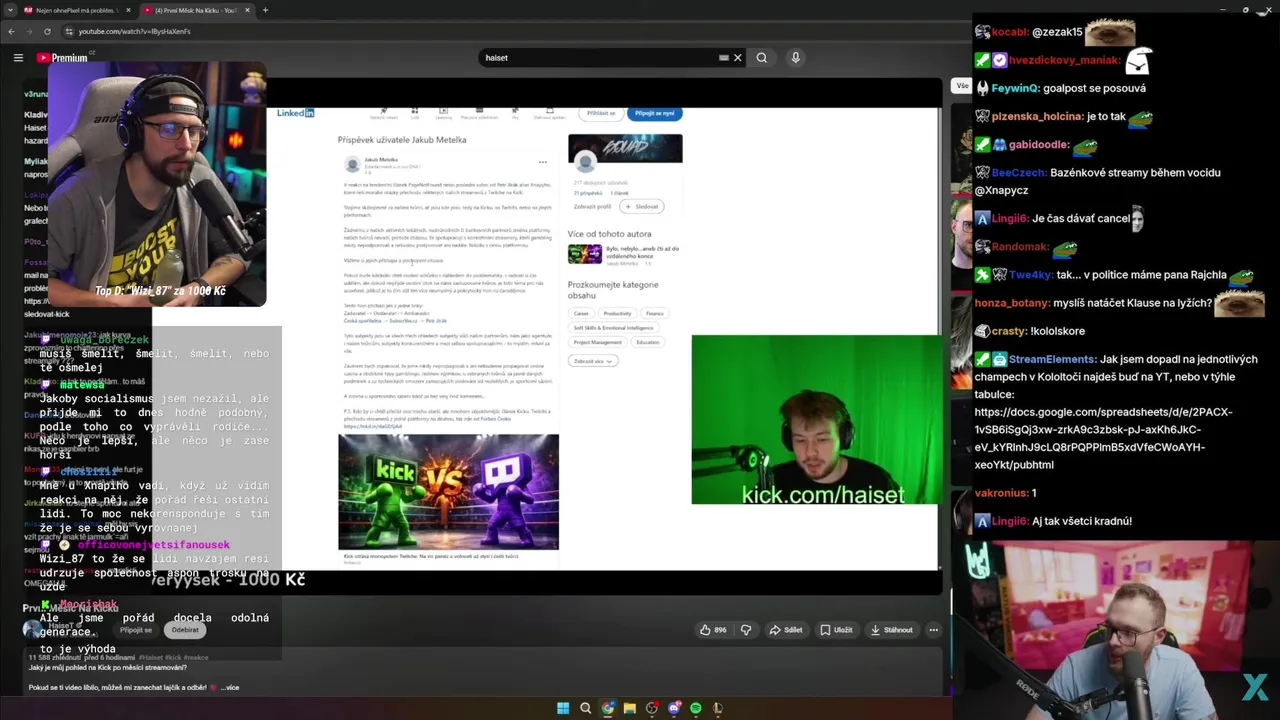Select the "První Měsíc Na Kicku" YouTube tab
The image size is (1280, 720).
pos(195,10)
